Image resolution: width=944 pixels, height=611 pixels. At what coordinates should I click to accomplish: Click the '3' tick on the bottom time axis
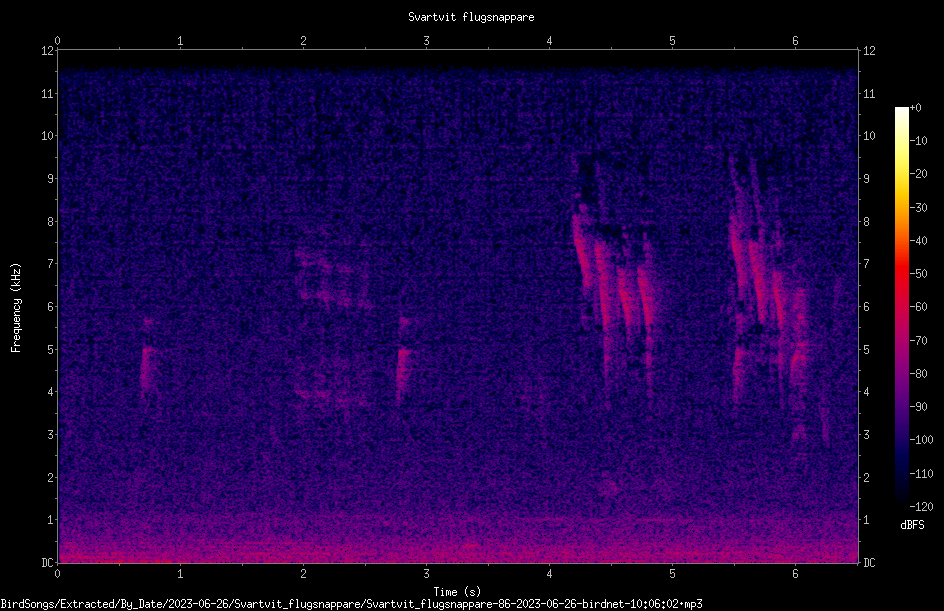pyautogui.click(x=426, y=574)
